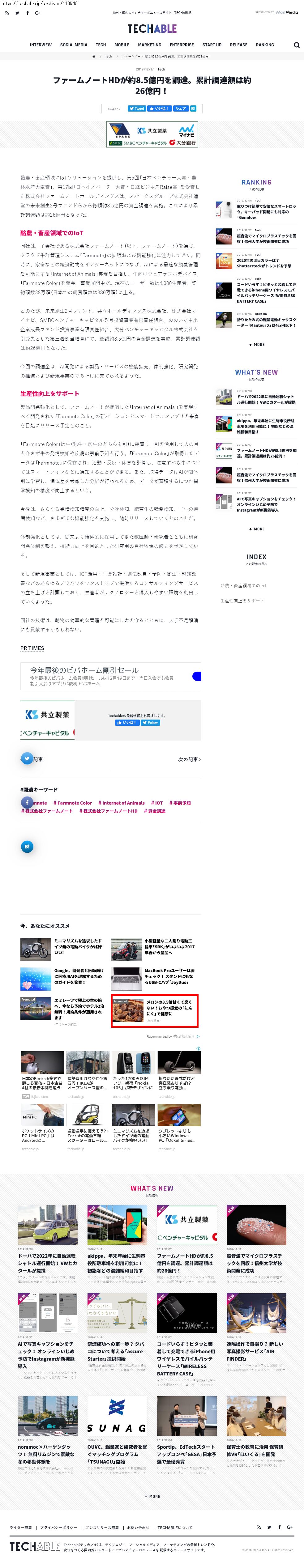
Task: Load more articles with bottom MORE link
Action: coord(152,1496)
